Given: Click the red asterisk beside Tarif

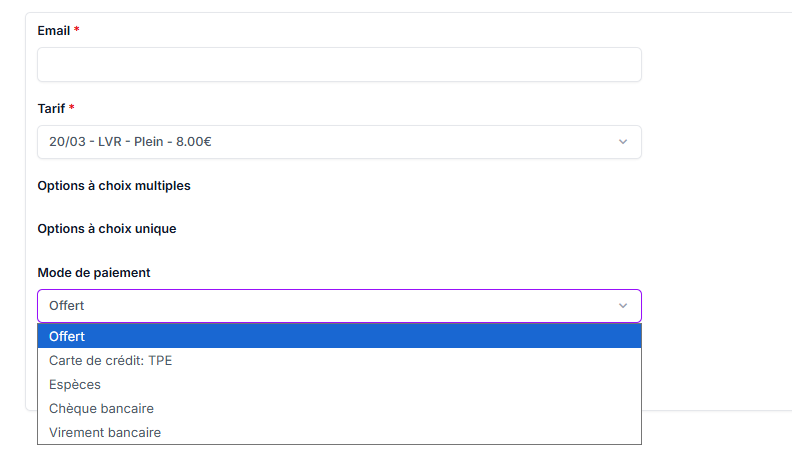Looking at the screenshot, I should pyautogui.click(x=72, y=108).
